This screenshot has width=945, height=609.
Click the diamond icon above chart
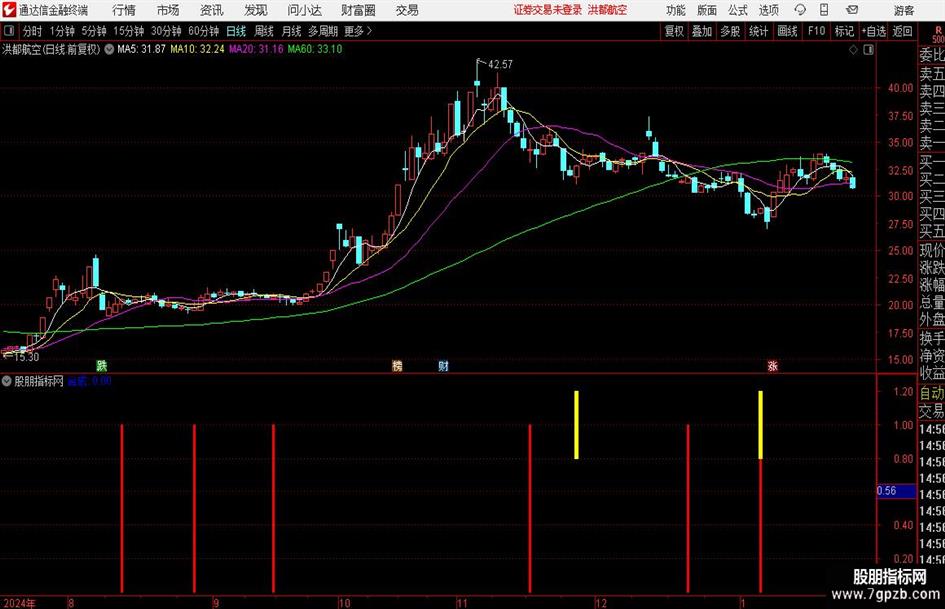[x=853, y=50]
